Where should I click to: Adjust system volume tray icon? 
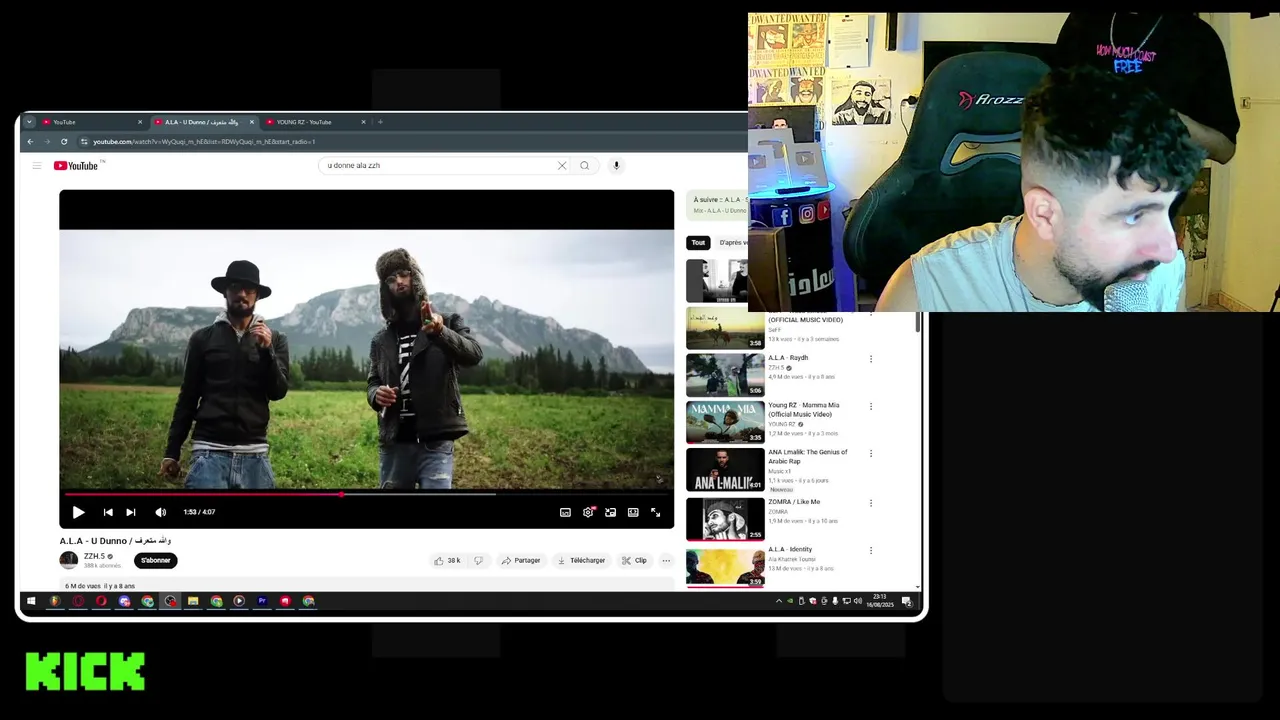point(857,601)
